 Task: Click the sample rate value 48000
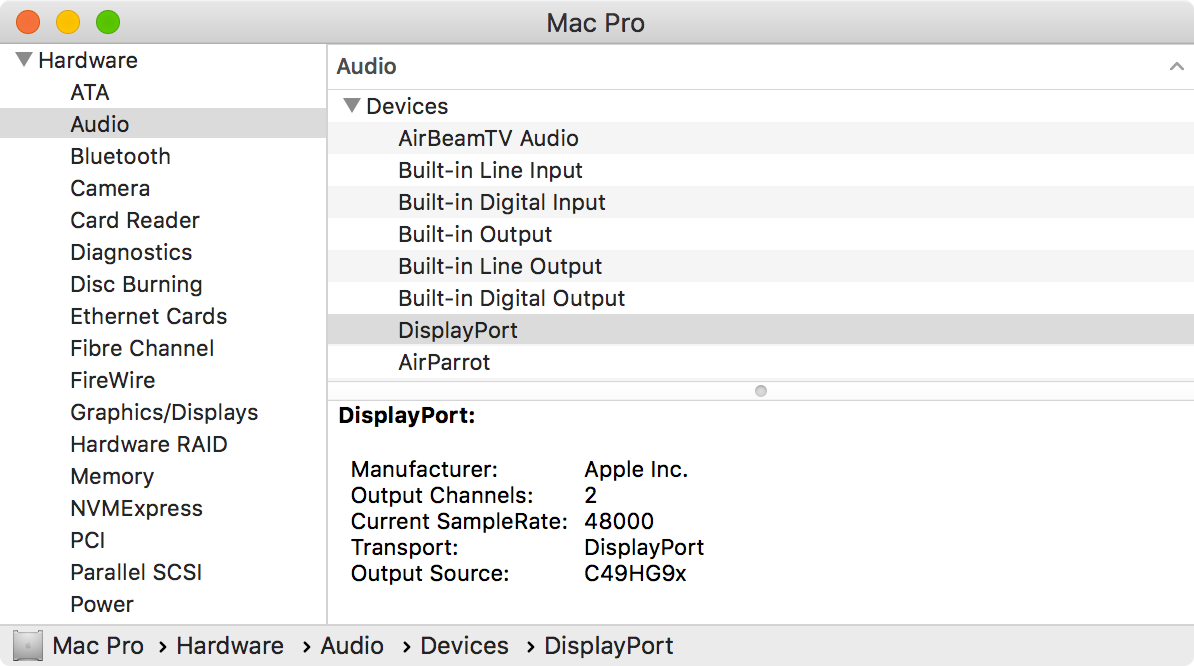click(x=619, y=521)
